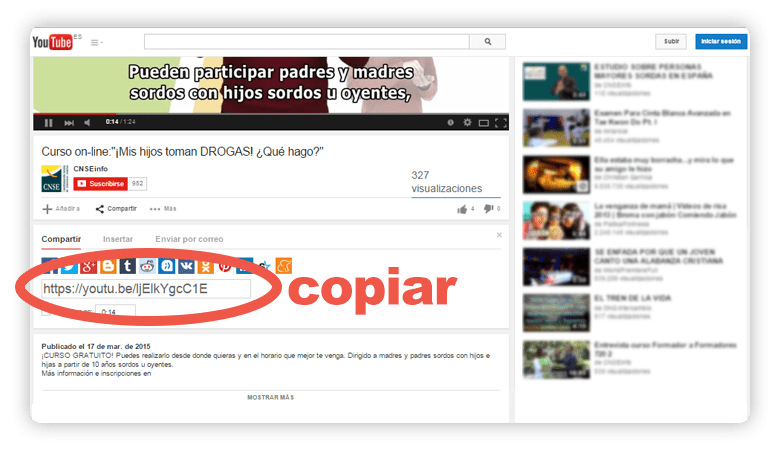780x450 pixels.
Task: Click the 0:14 start time field
Action: point(115,312)
